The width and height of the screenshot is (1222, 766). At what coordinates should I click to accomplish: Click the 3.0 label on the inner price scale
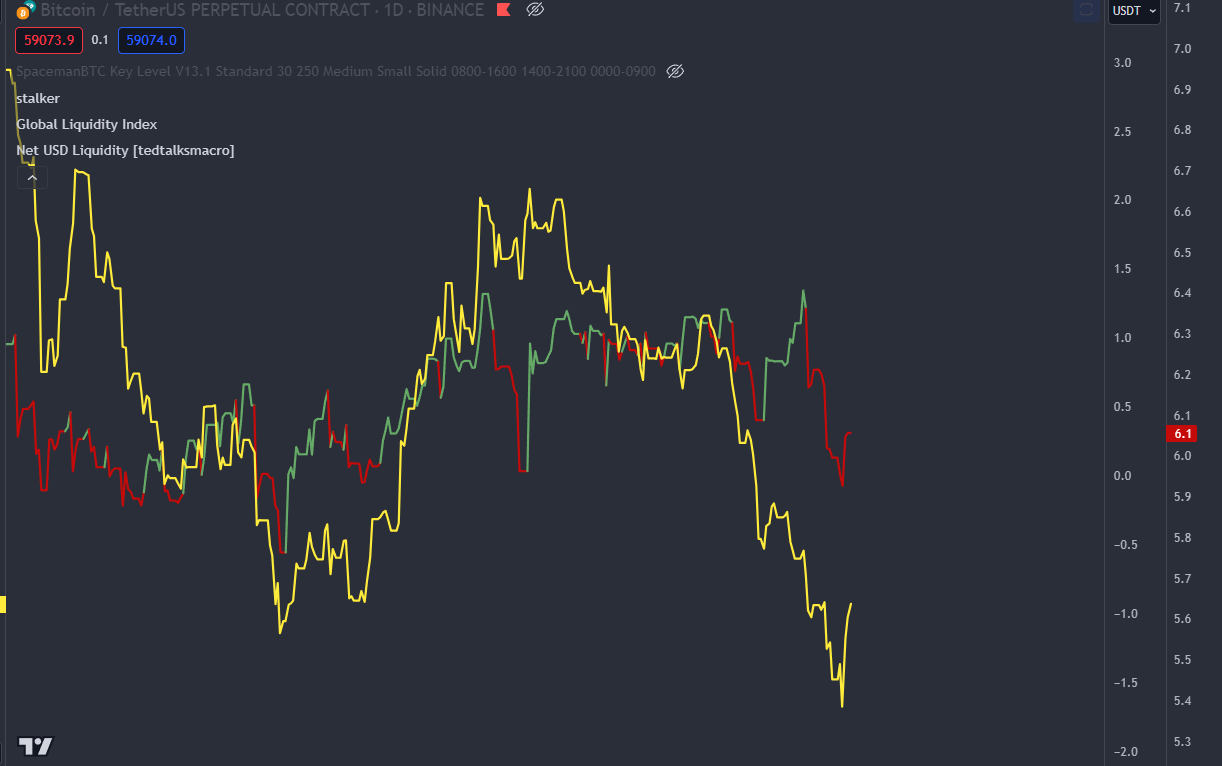coord(1122,63)
